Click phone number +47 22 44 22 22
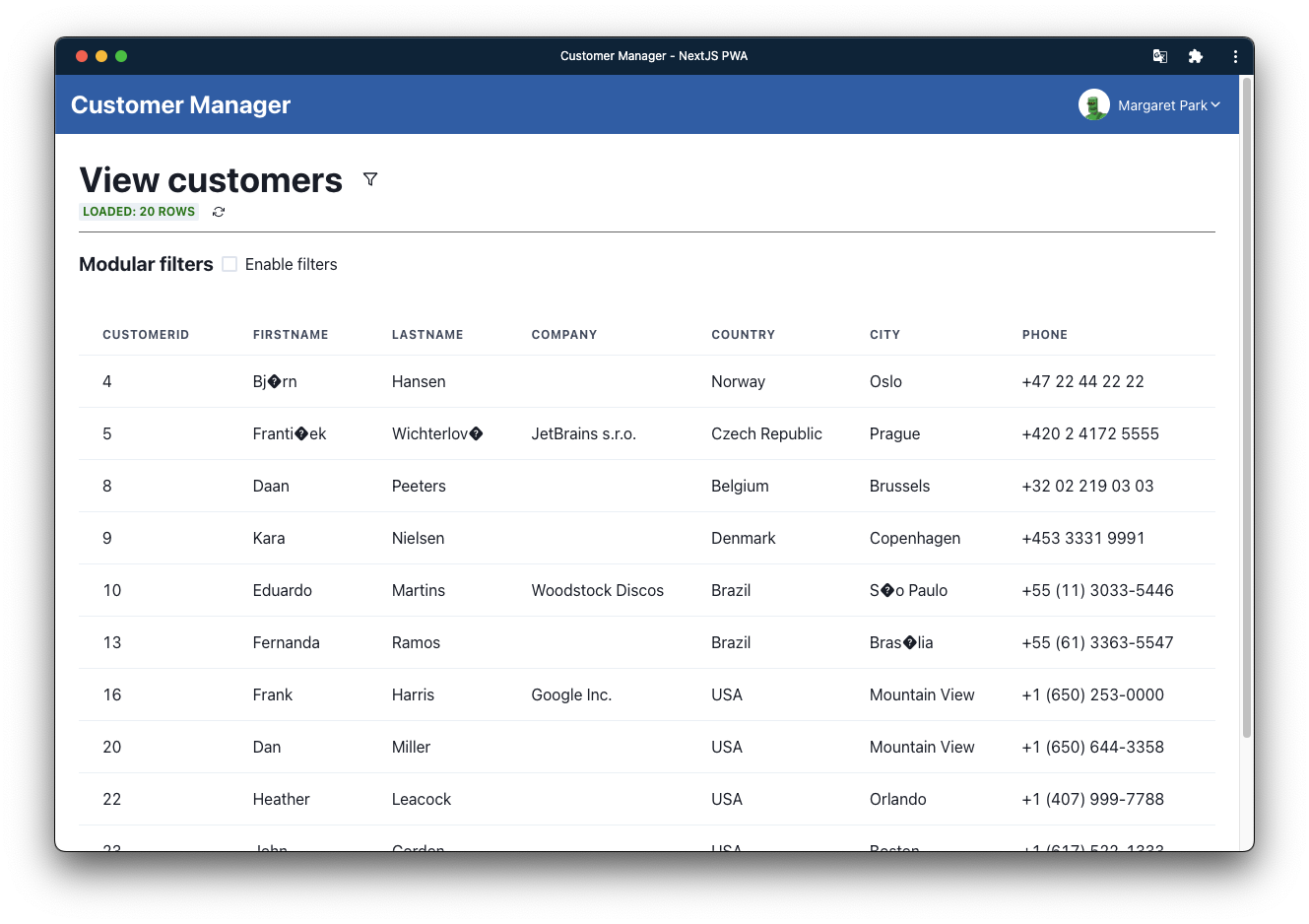The width and height of the screenshot is (1309, 924). pyautogui.click(x=1082, y=381)
